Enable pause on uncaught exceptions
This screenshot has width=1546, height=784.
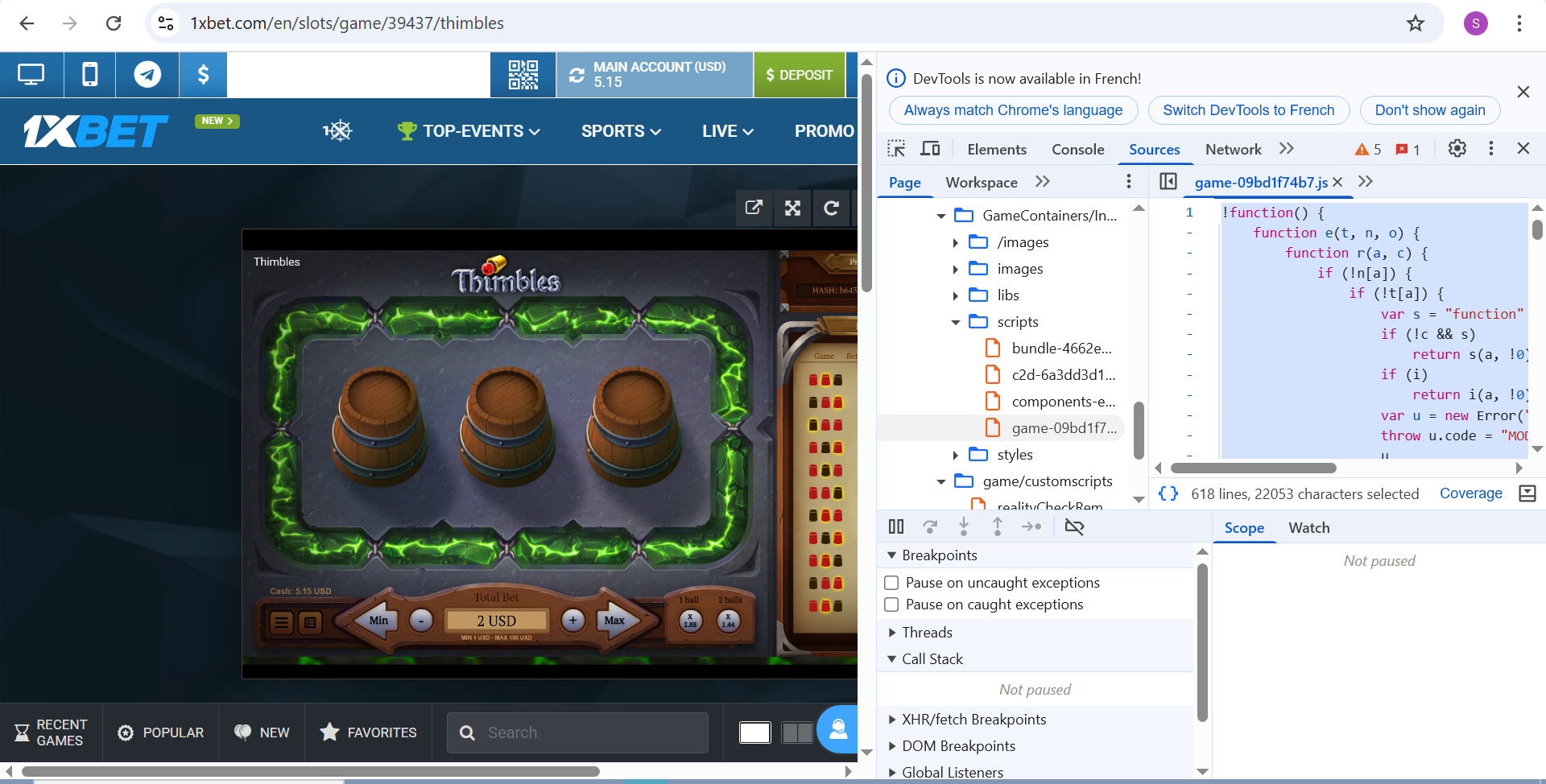click(x=891, y=583)
